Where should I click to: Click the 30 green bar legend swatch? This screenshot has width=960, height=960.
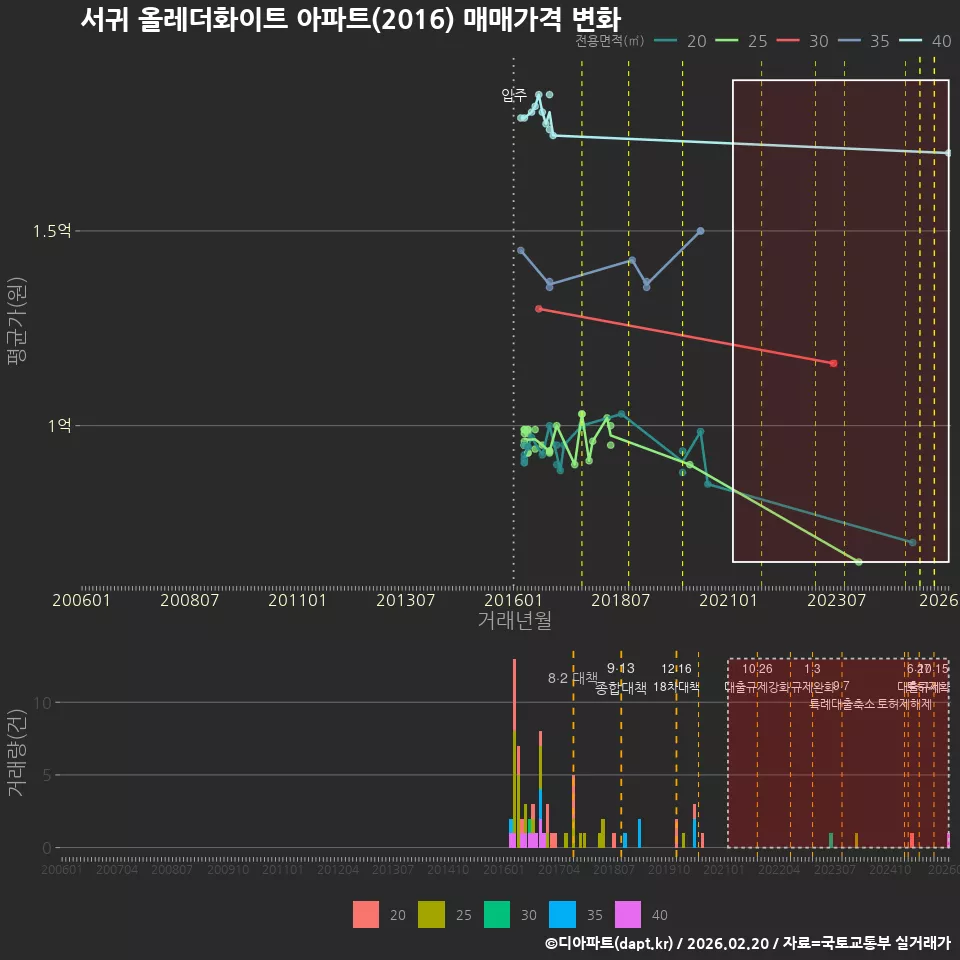pyautogui.click(x=497, y=915)
